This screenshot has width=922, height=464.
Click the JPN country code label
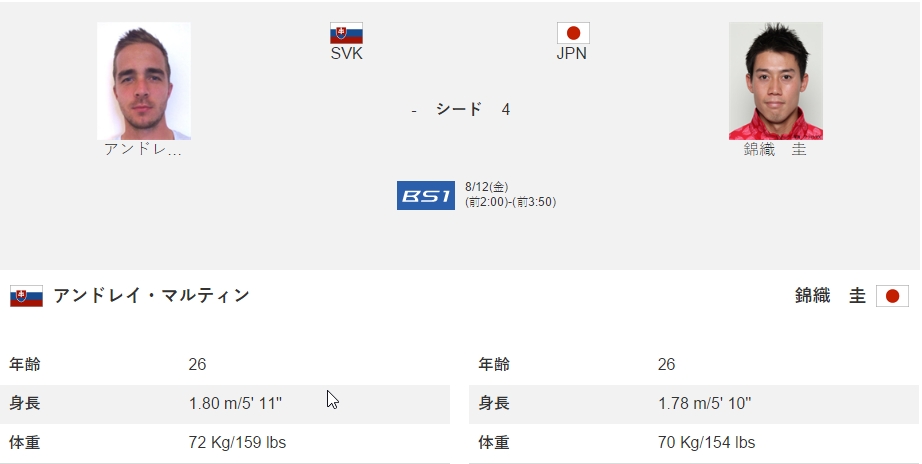[x=572, y=54]
